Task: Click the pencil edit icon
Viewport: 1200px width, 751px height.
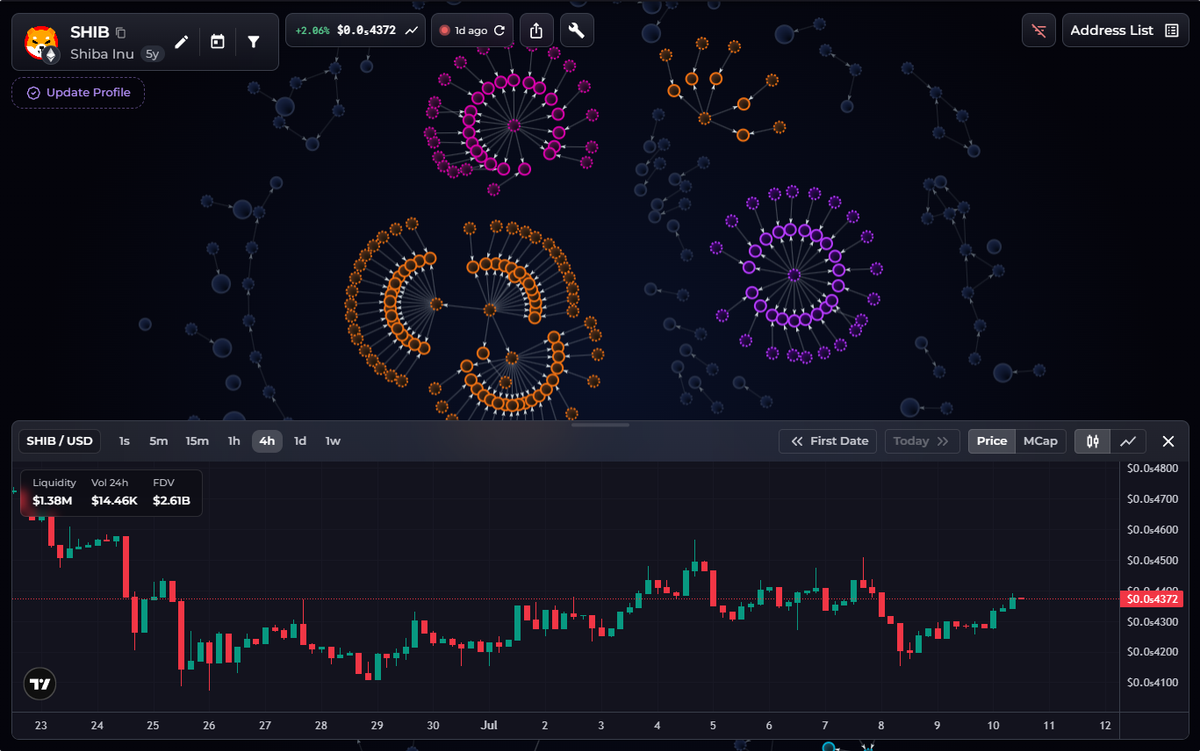Action: pos(181,42)
